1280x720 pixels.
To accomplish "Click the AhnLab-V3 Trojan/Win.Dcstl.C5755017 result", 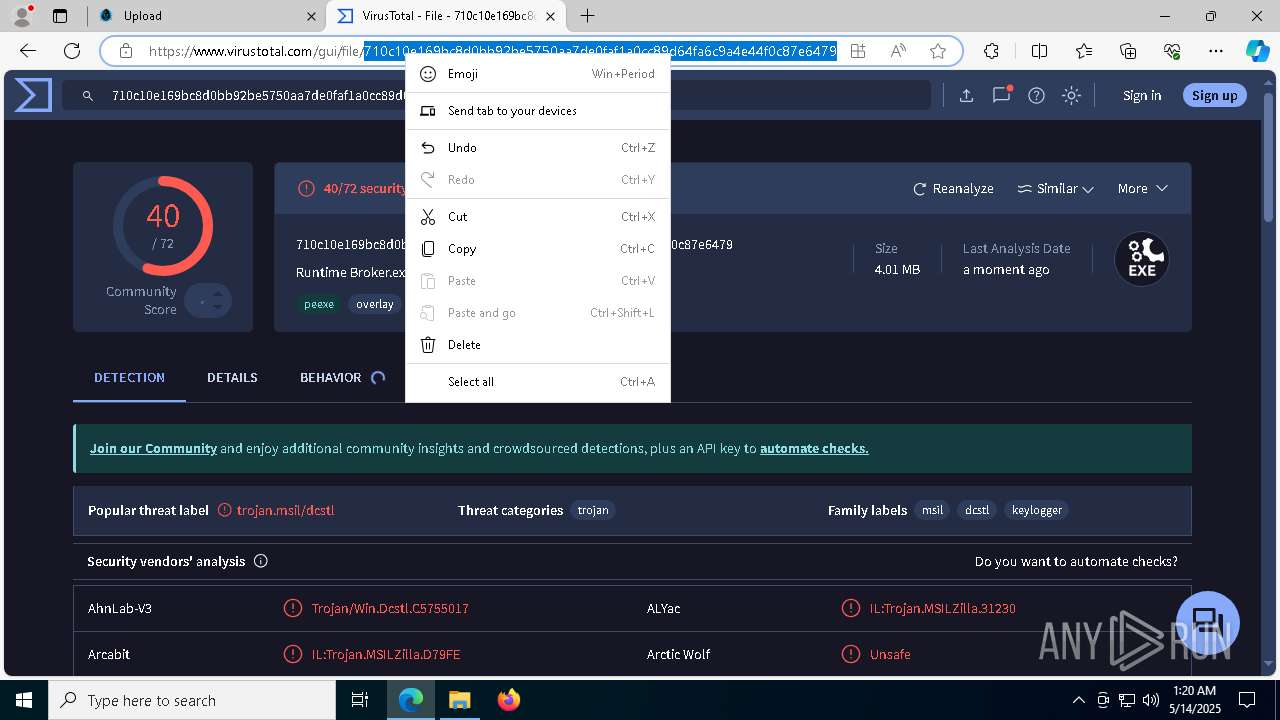I will (390, 608).
